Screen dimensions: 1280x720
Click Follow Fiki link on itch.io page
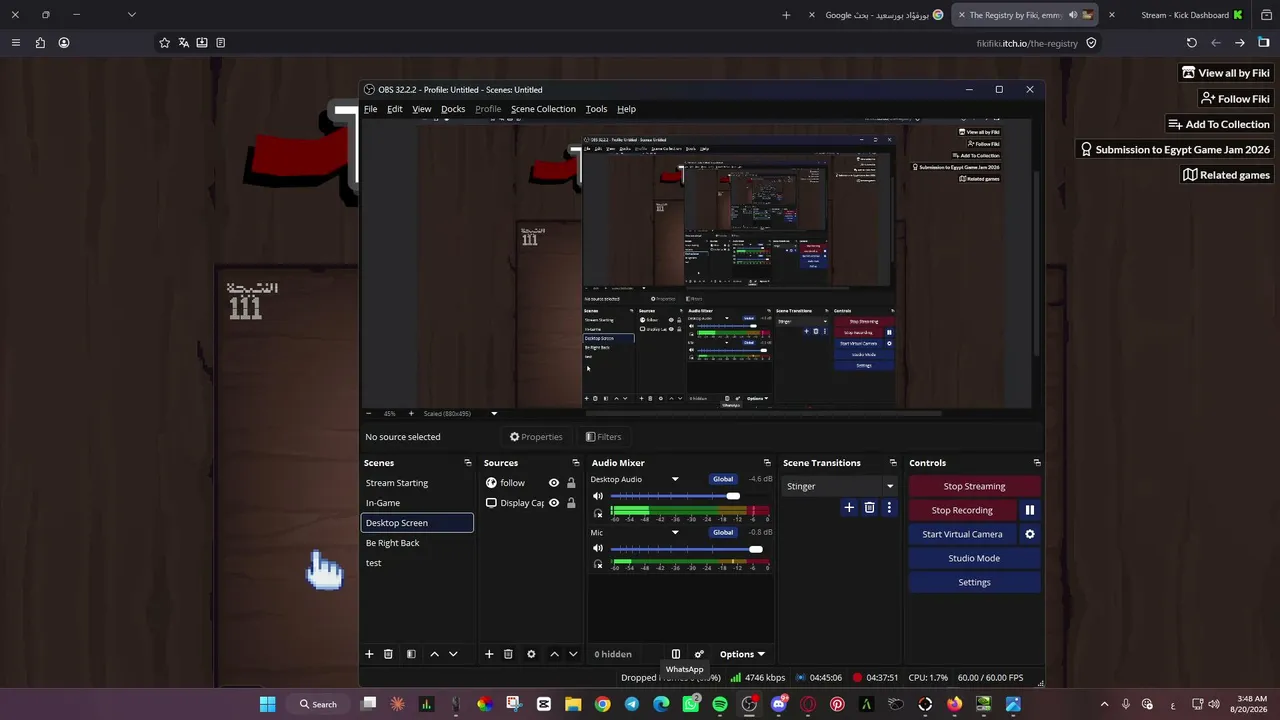1235,98
